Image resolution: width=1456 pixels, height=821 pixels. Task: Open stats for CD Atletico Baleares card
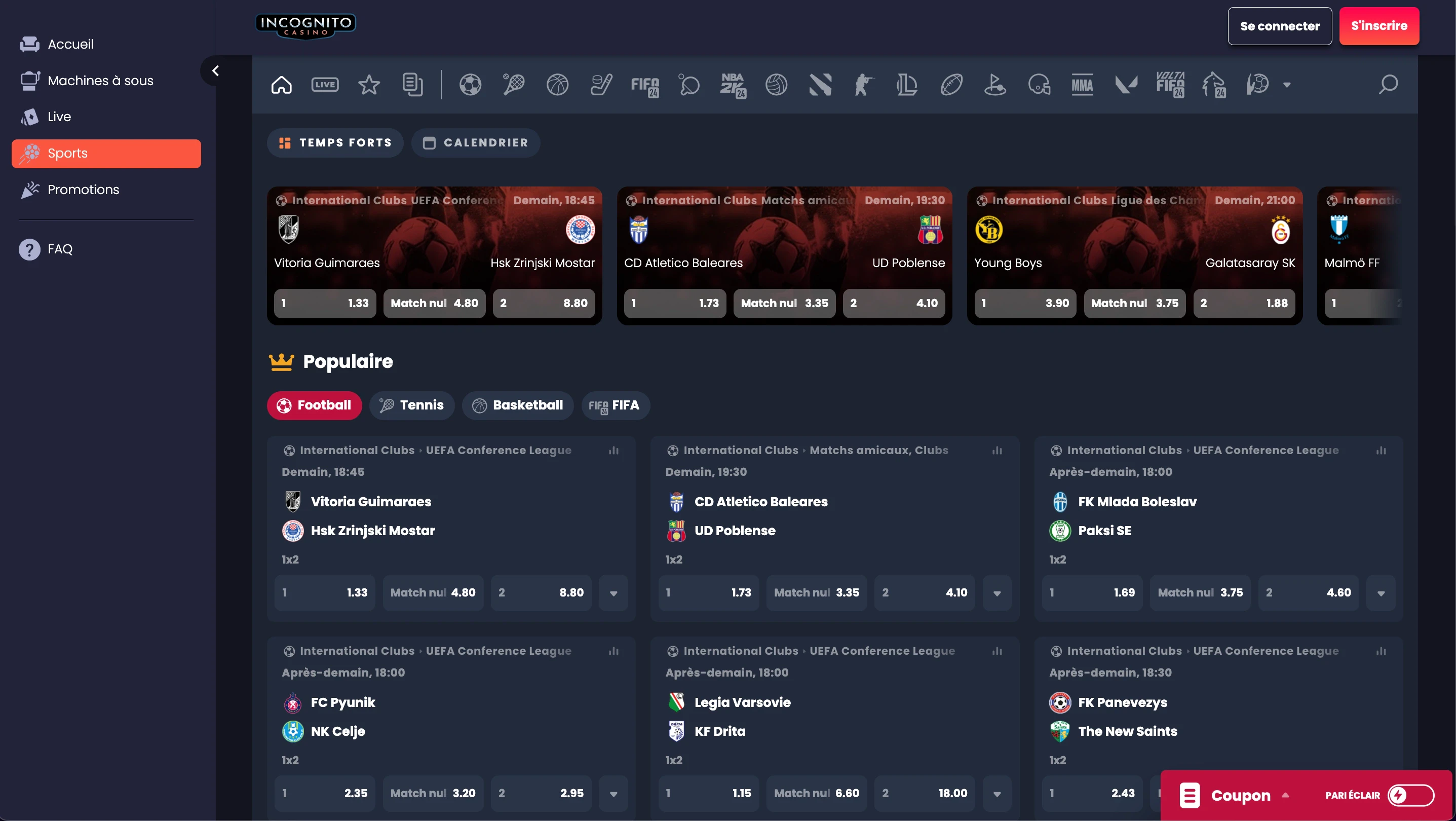pos(997,451)
